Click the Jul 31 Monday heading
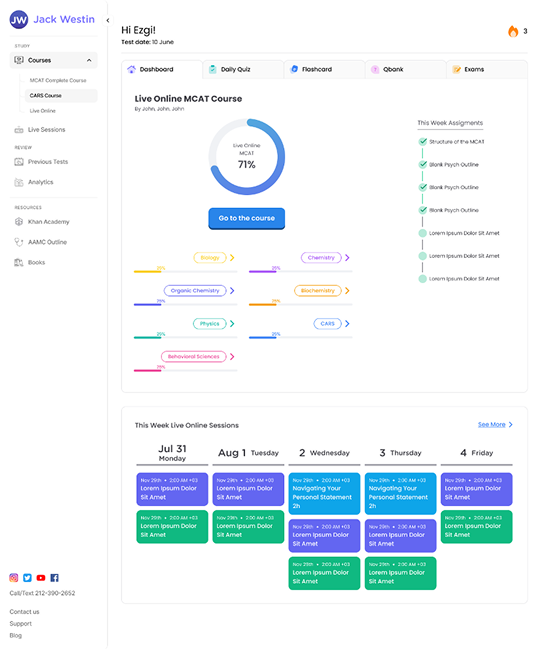Screen dimensions: 540x650 tap(172, 453)
